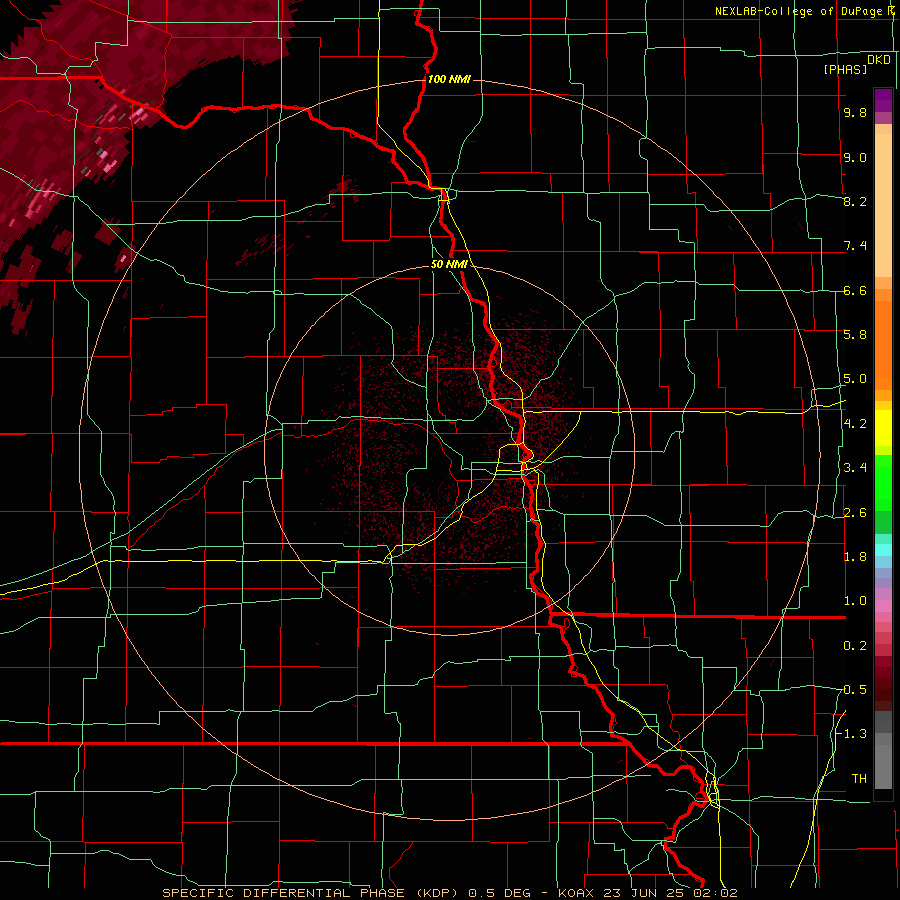Click the 4.2 value on the color scale
The width and height of the screenshot is (900, 900).
pos(855,424)
